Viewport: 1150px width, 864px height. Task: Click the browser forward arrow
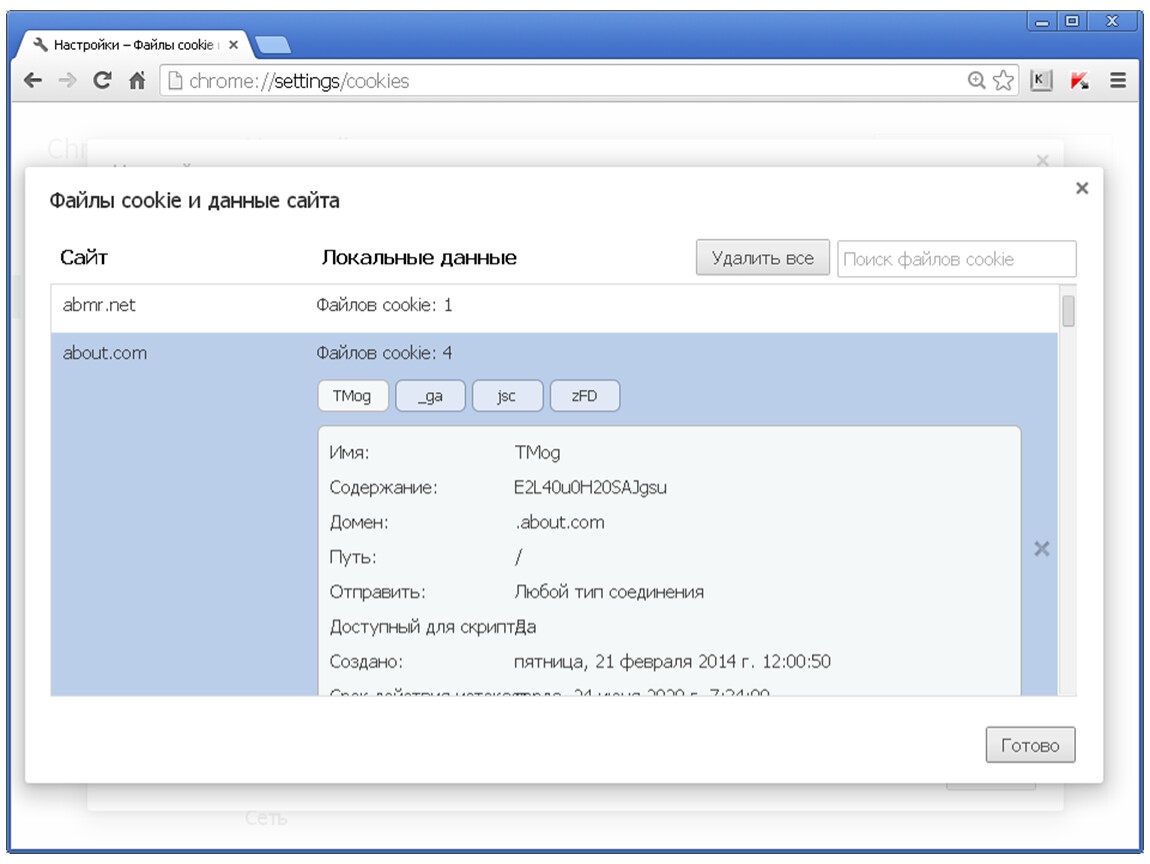pyautogui.click(x=67, y=80)
